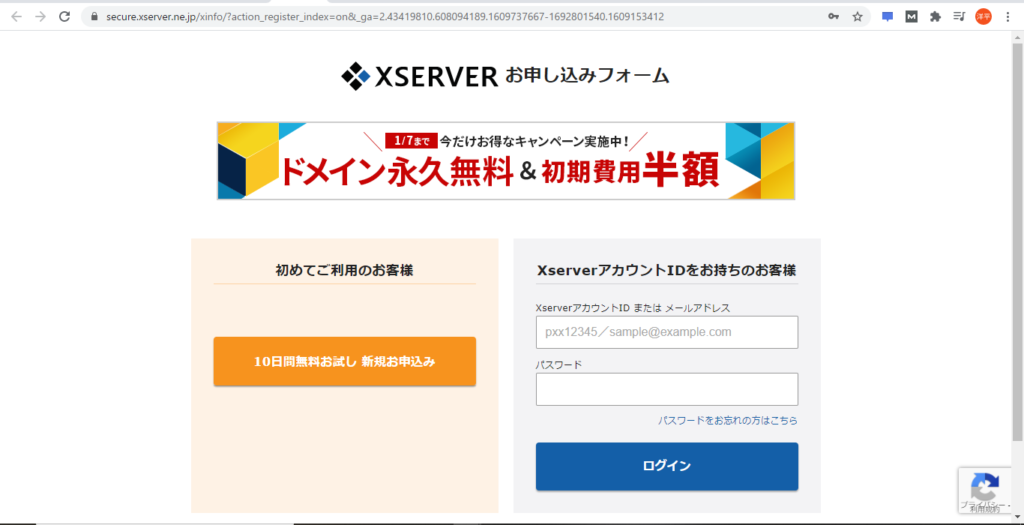Reload the page with the refresh icon
The height and width of the screenshot is (525, 1024).
point(64,17)
